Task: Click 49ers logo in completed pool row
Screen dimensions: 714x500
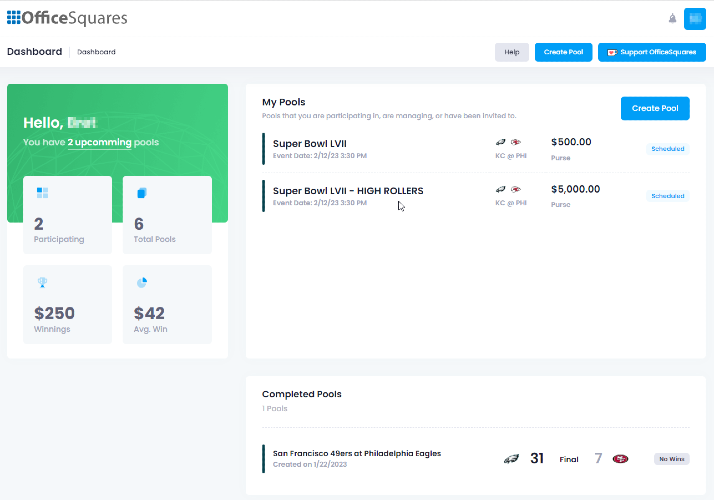Action: (620, 459)
